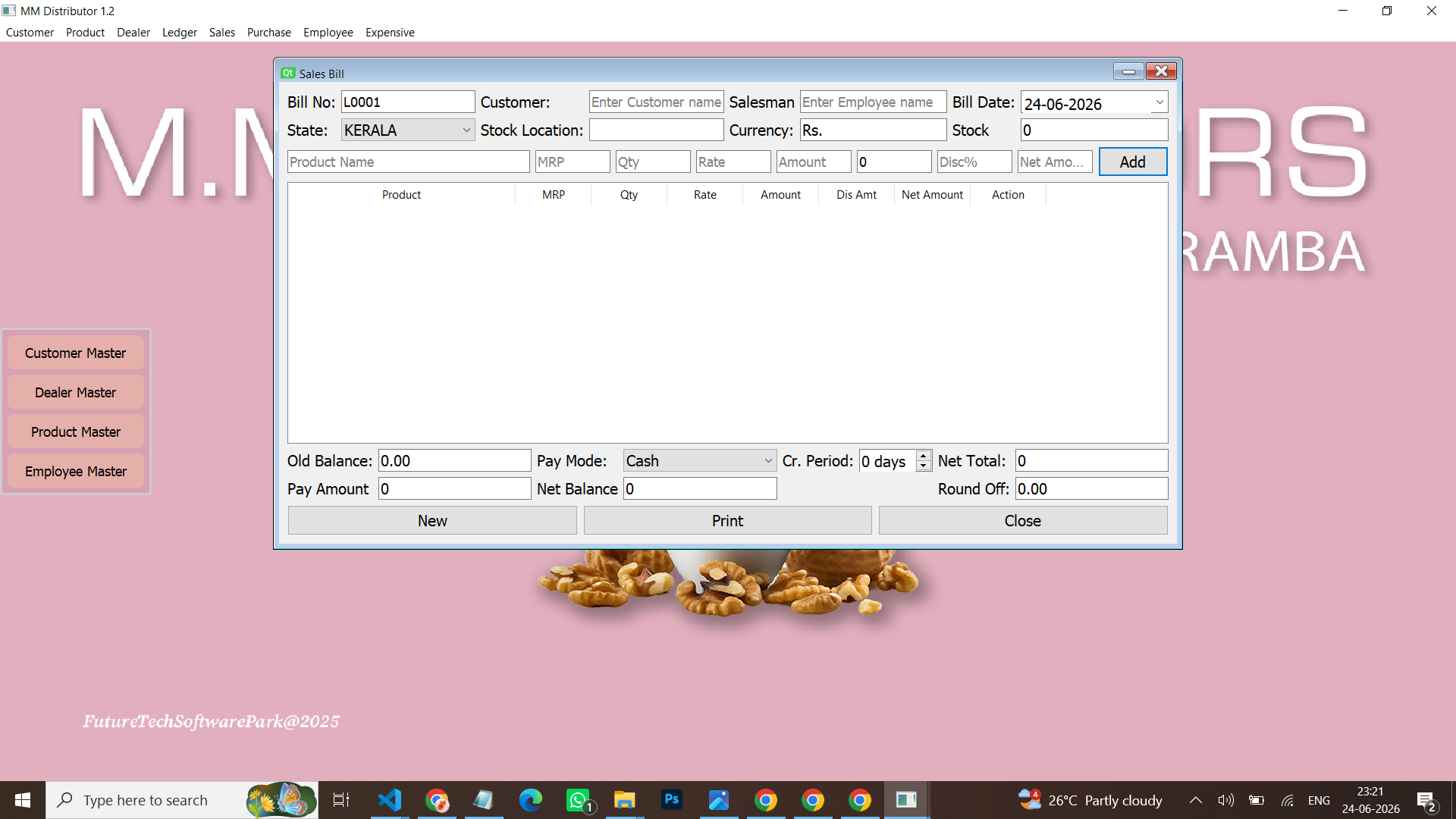Screen dimensions: 1456x819
Task: Click the taskbar clock showing 23:21
Action: pyautogui.click(x=1370, y=800)
